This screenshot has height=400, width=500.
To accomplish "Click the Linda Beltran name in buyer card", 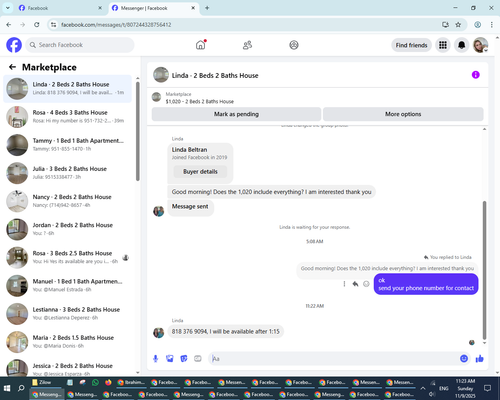I will (x=189, y=150).
